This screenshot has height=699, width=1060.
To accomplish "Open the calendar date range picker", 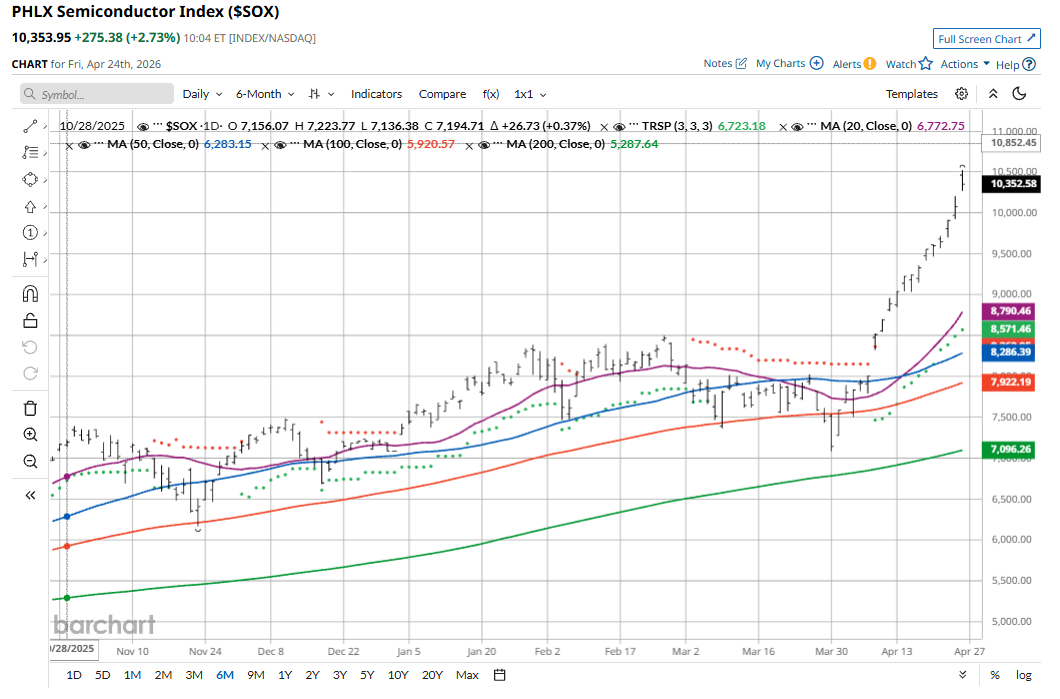I will (500, 675).
